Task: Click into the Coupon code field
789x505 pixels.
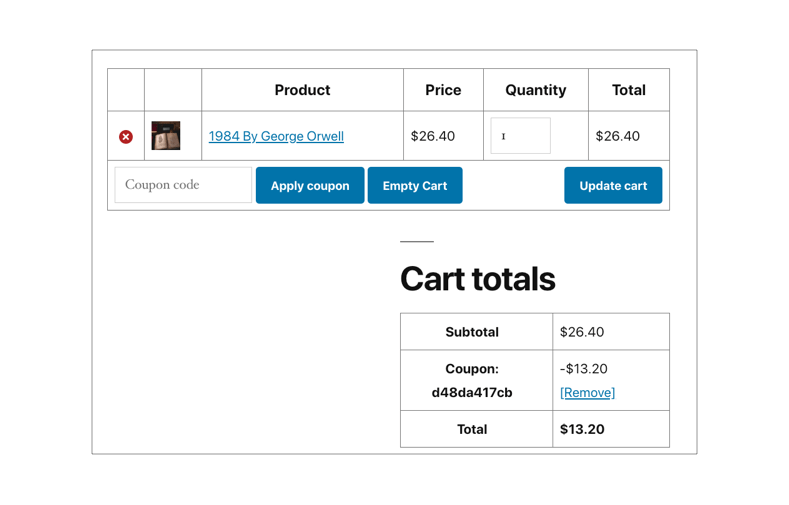Action: pyautogui.click(x=183, y=185)
